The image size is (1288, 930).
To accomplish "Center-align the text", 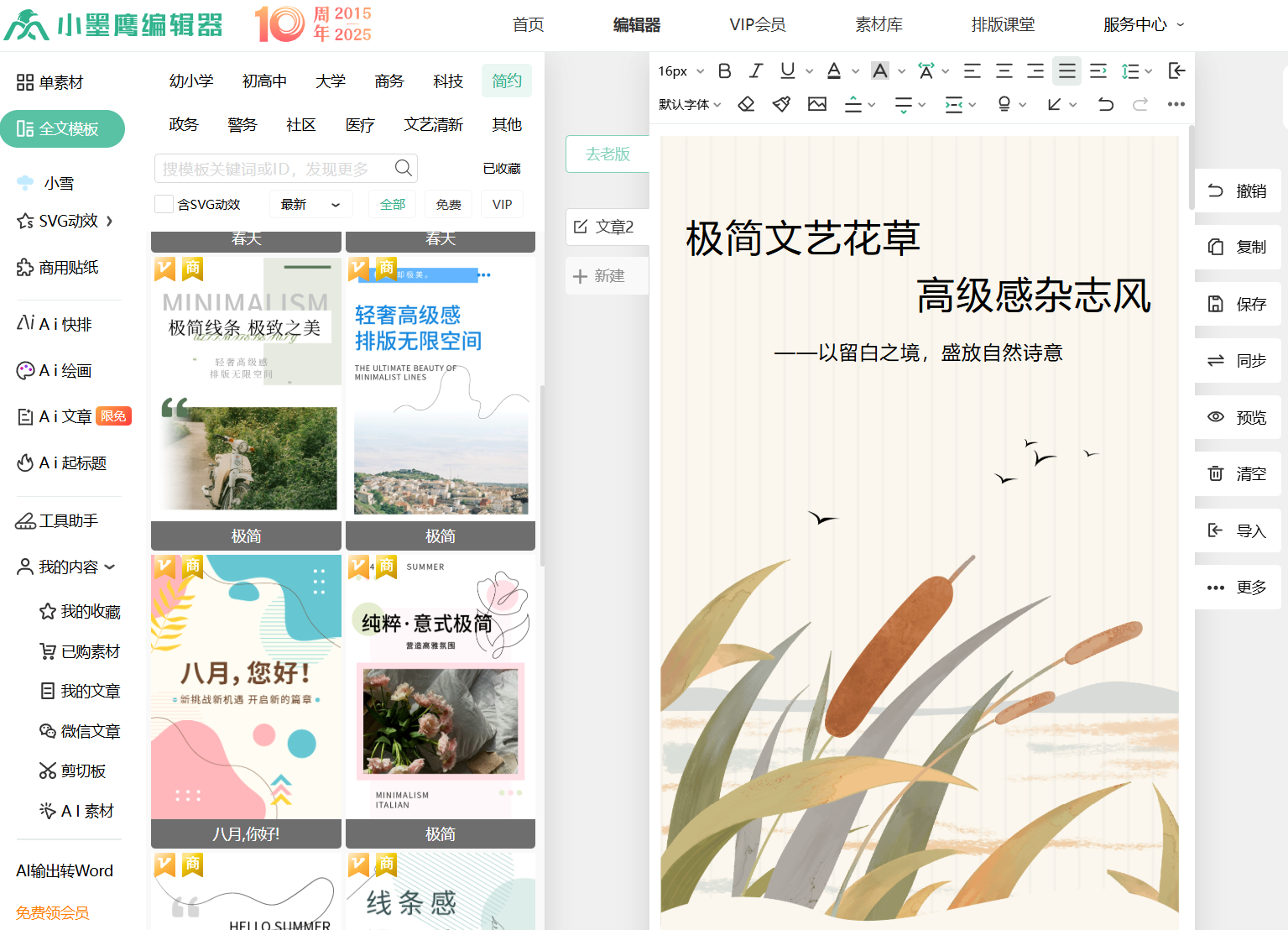I will (1004, 71).
